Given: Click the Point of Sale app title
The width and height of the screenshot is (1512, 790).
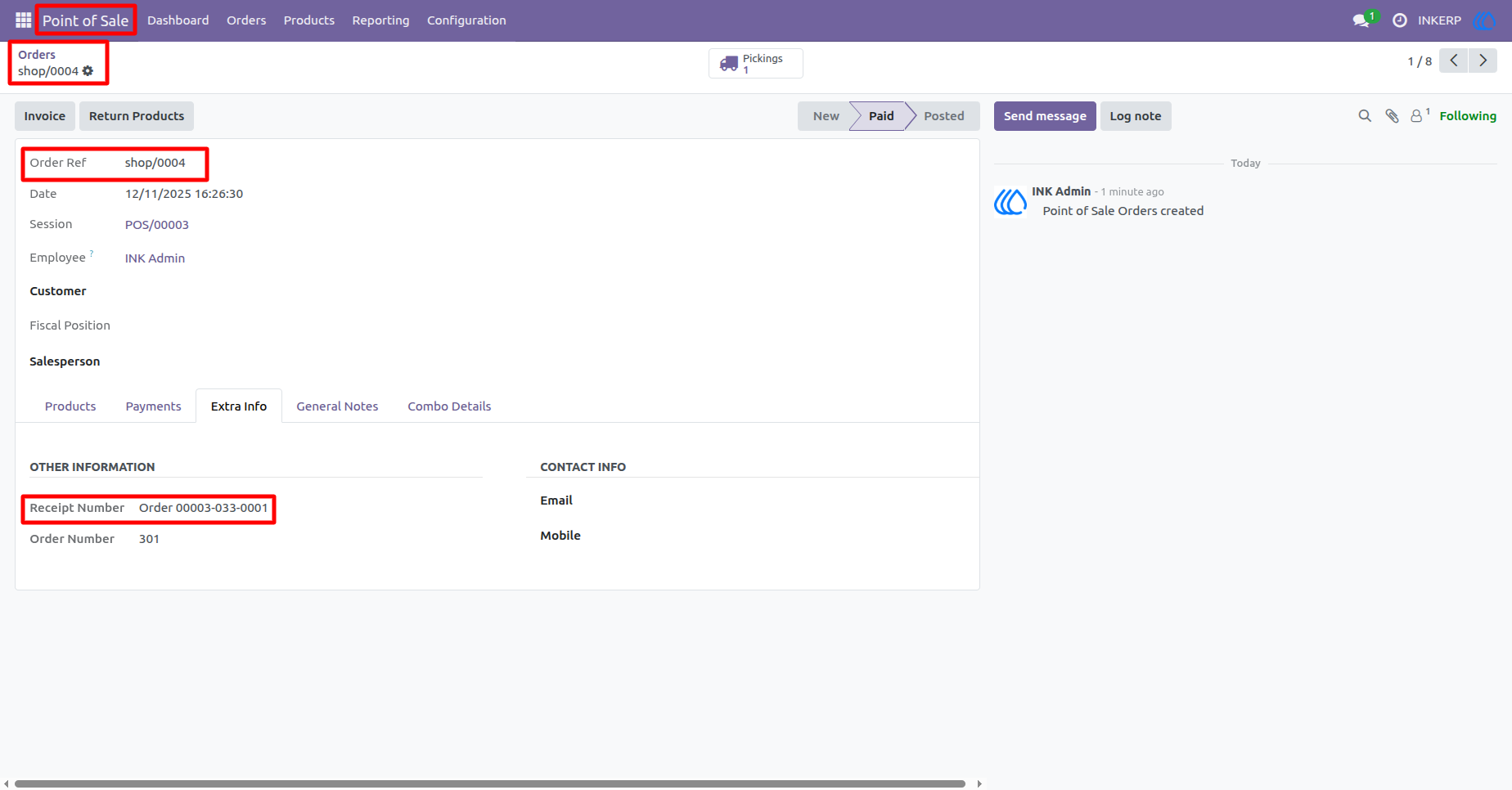Looking at the screenshot, I should pos(86,20).
